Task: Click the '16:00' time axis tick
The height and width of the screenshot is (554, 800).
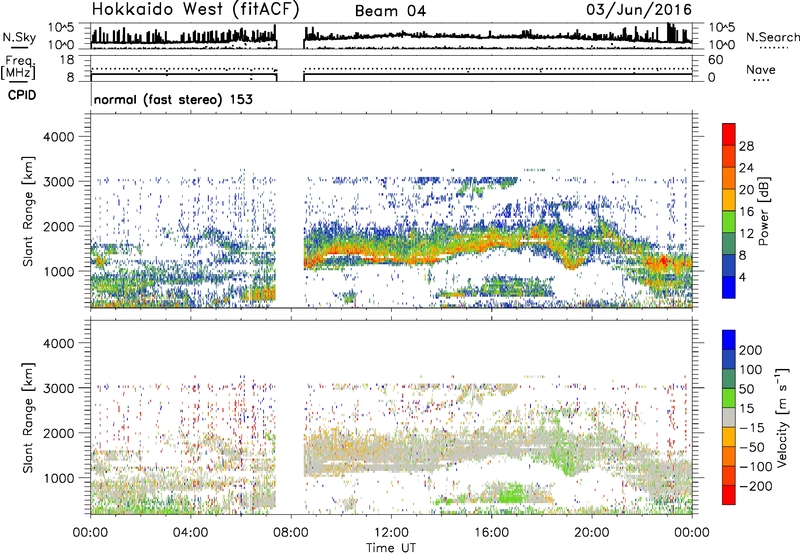Action: 492,533
